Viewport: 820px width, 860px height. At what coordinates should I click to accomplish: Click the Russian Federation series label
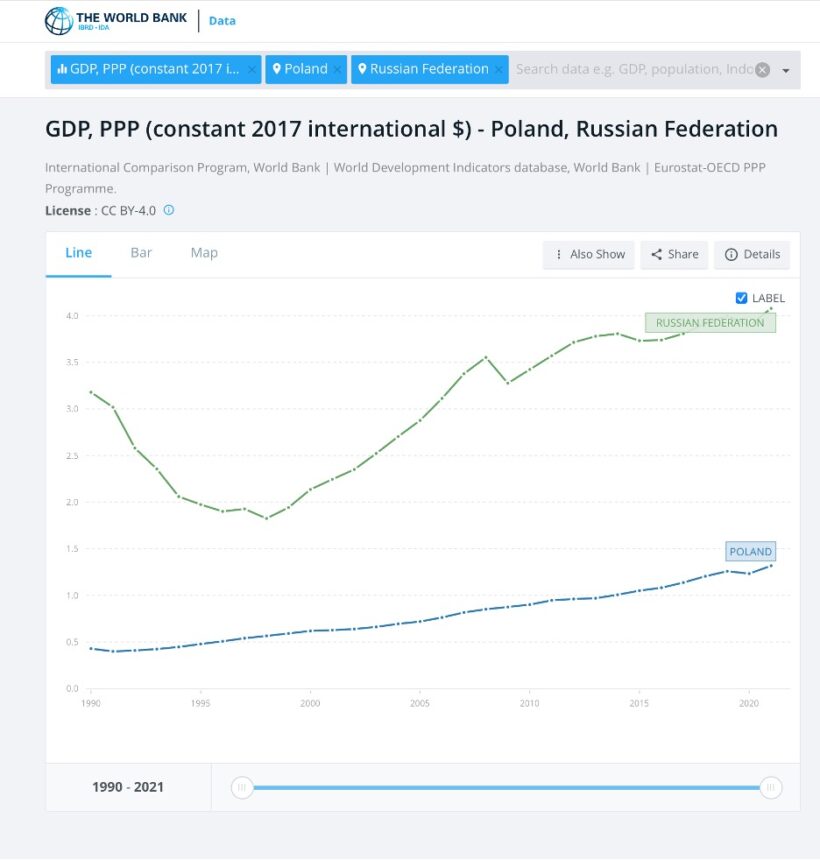(710, 323)
